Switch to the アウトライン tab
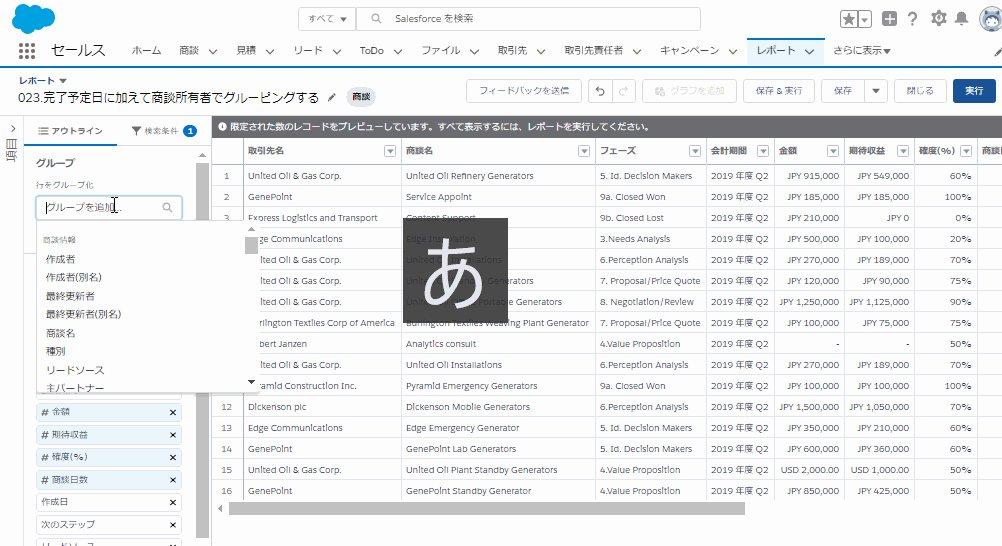 pyautogui.click(x=70, y=131)
